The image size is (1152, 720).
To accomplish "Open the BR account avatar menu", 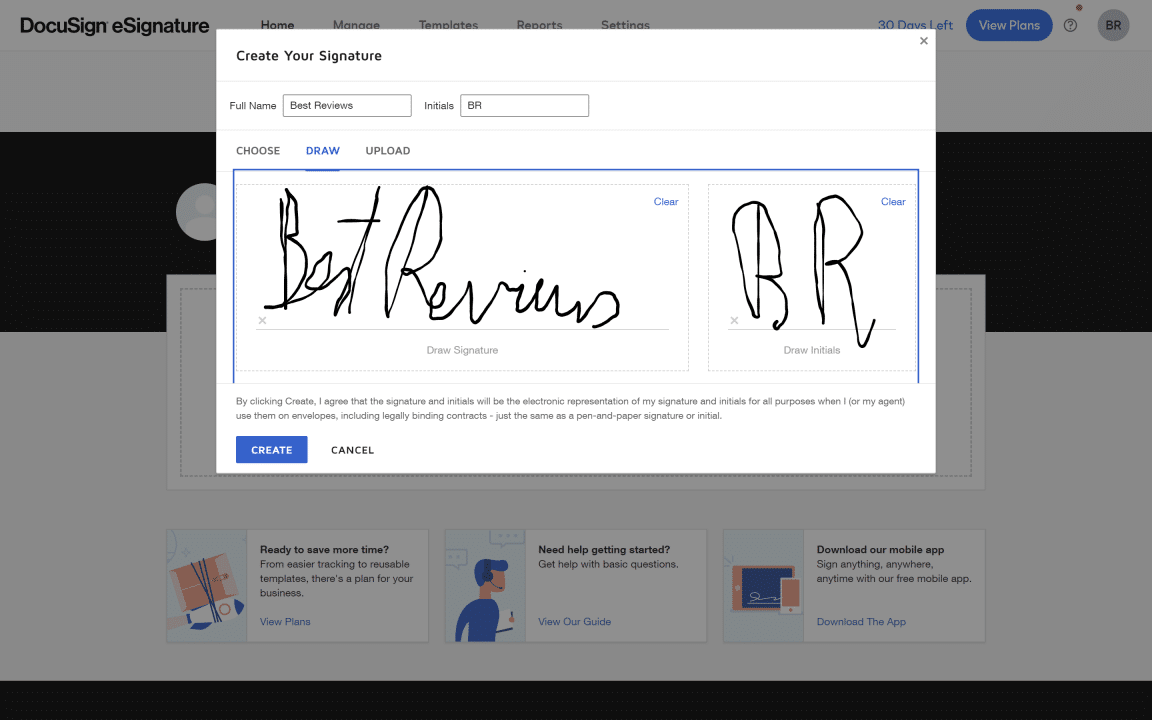I will (x=1113, y=25).
